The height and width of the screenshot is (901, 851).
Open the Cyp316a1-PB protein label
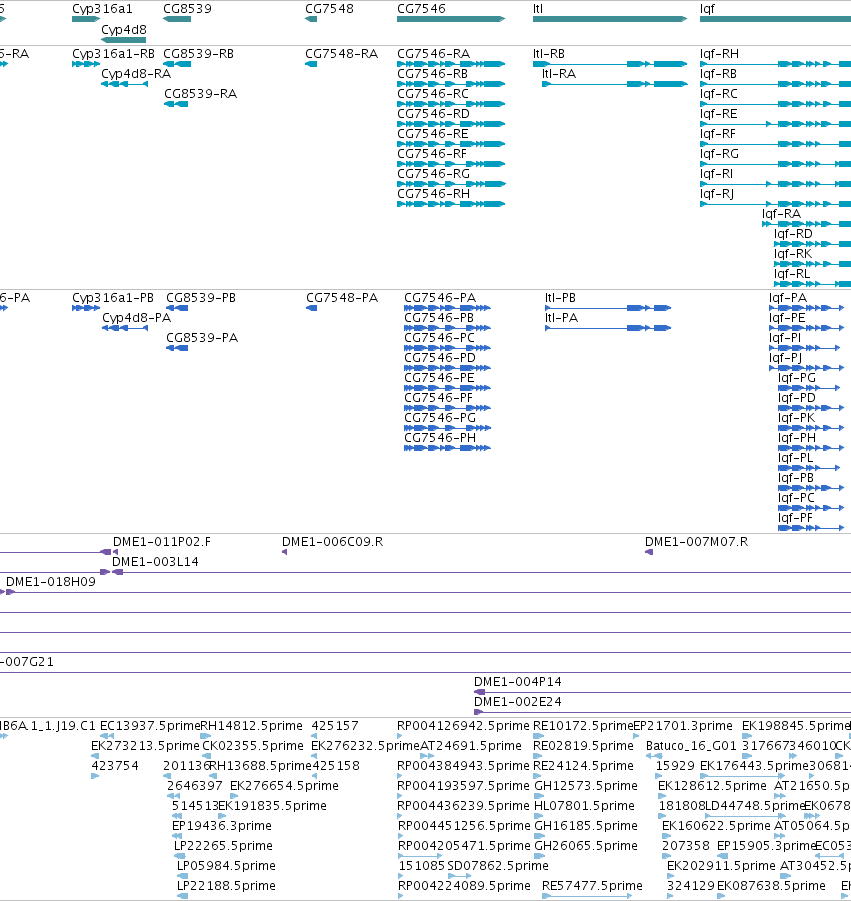[x=113, y=298]
